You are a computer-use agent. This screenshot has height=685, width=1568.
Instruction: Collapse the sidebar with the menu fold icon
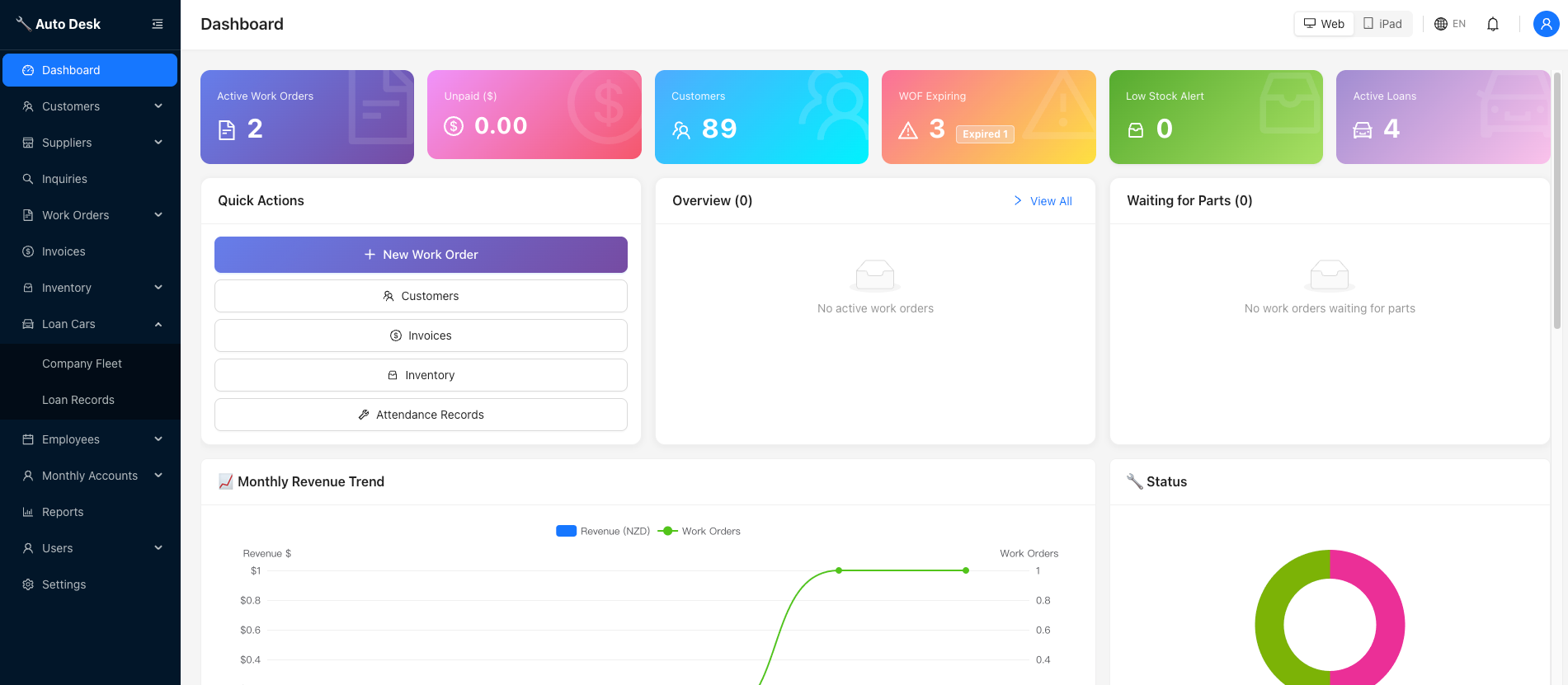pos(158,24)
